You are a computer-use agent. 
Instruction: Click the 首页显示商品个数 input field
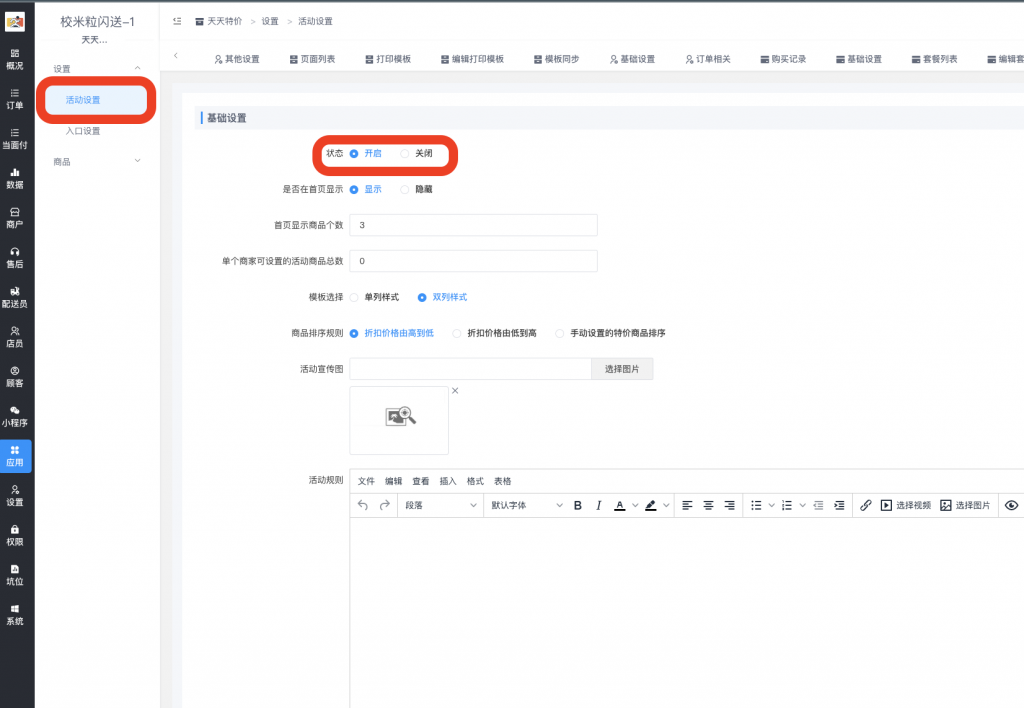click(473, 224)
